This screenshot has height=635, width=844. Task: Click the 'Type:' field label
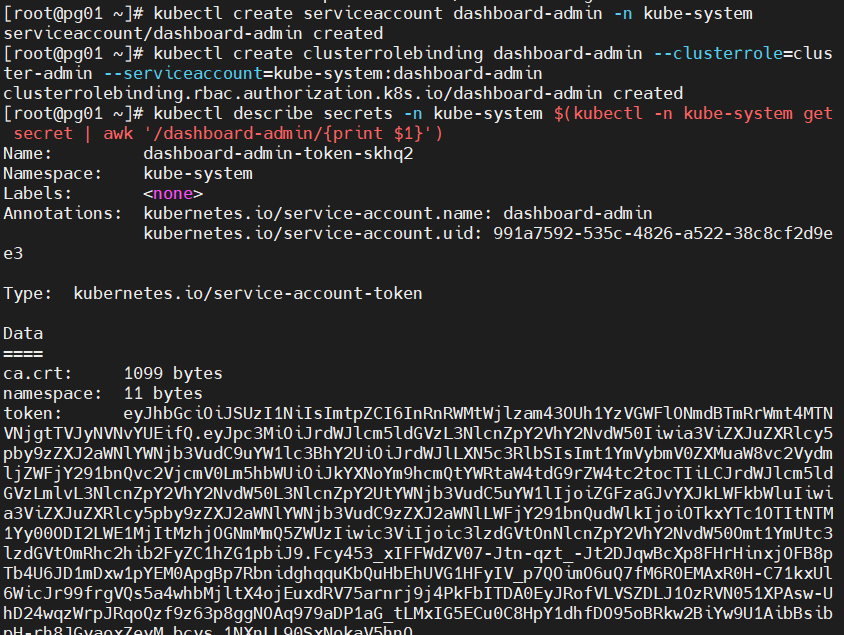pos(27,294)
